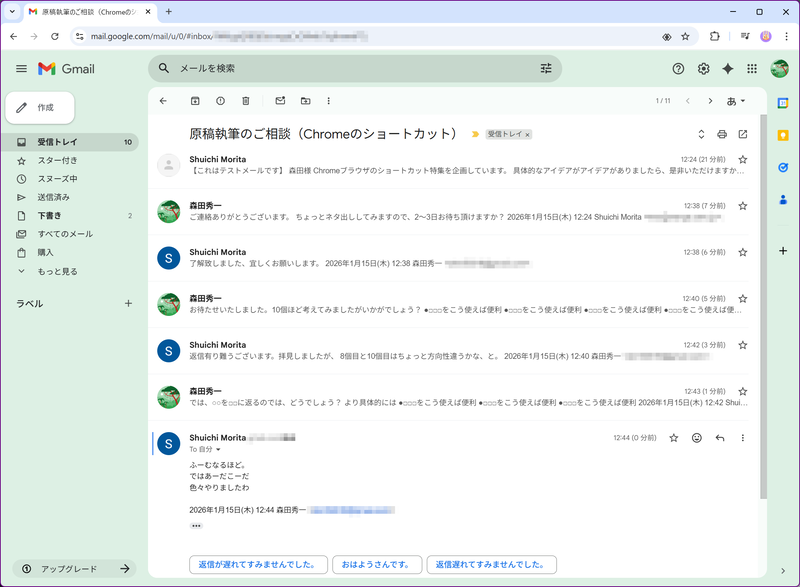This screenshot has height=587, width=800.
Task: Expand the 12:40 森田秀一 message お待たせいたしました
Action: click(x=448, y=304)
